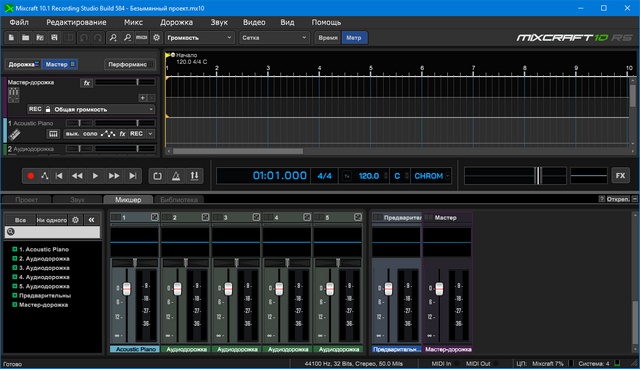Toggle visibility checkbox for 2. Аудиодорожка

click(15, 258)
